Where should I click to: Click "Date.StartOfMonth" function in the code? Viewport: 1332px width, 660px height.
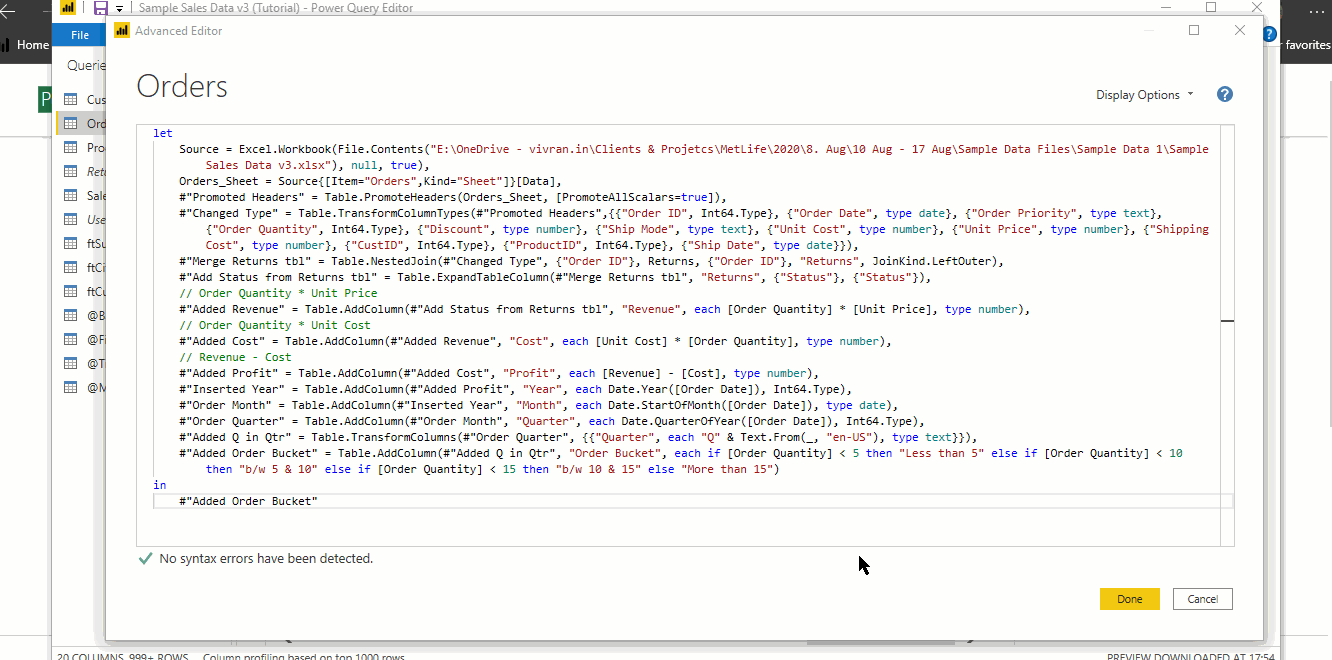click(664, 405)
